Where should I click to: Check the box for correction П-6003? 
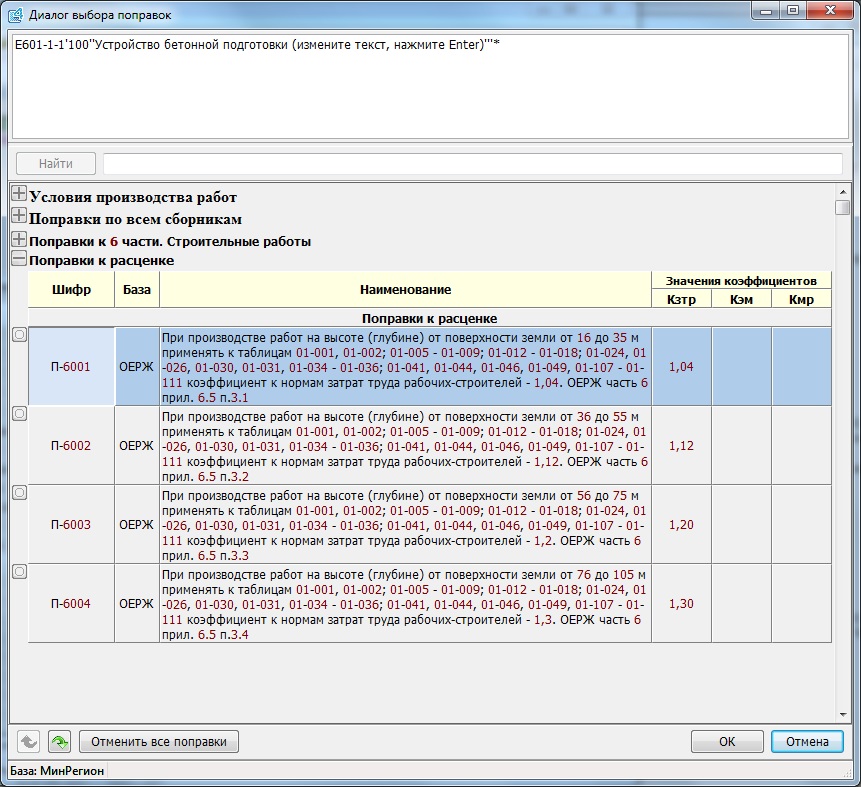[19, 492]
